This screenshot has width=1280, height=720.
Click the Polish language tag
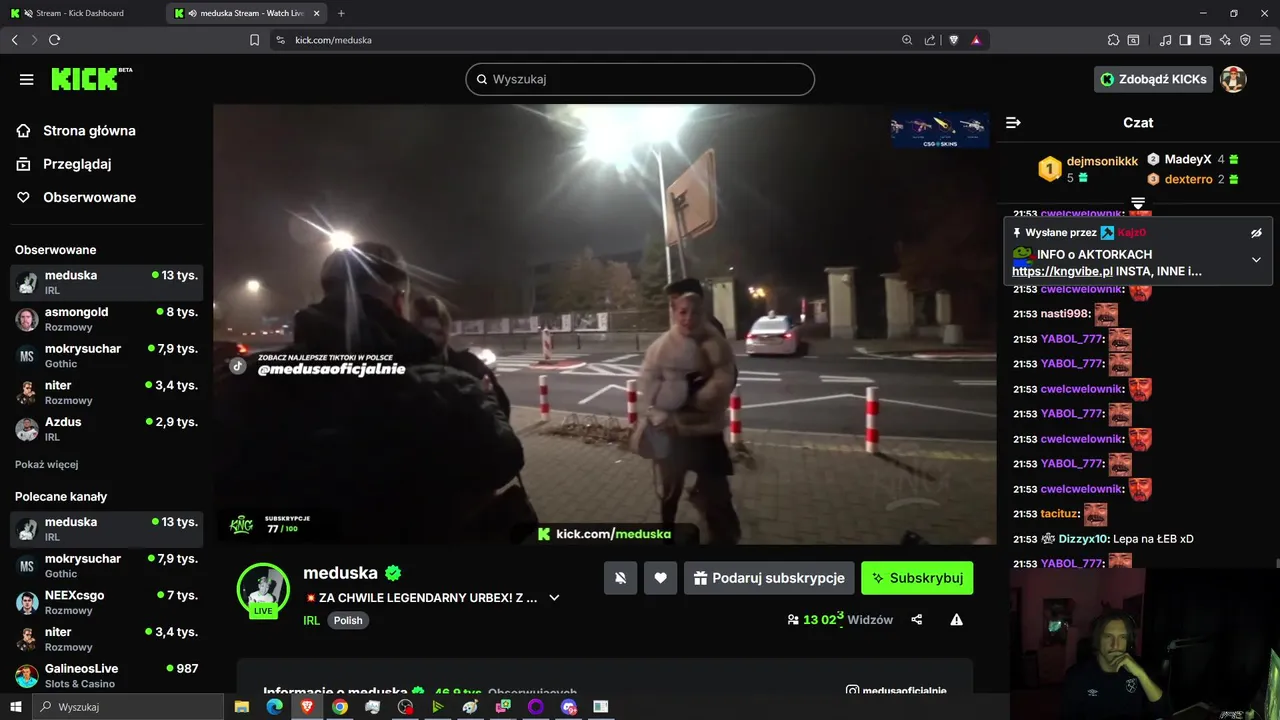click(x=348, y=620)
